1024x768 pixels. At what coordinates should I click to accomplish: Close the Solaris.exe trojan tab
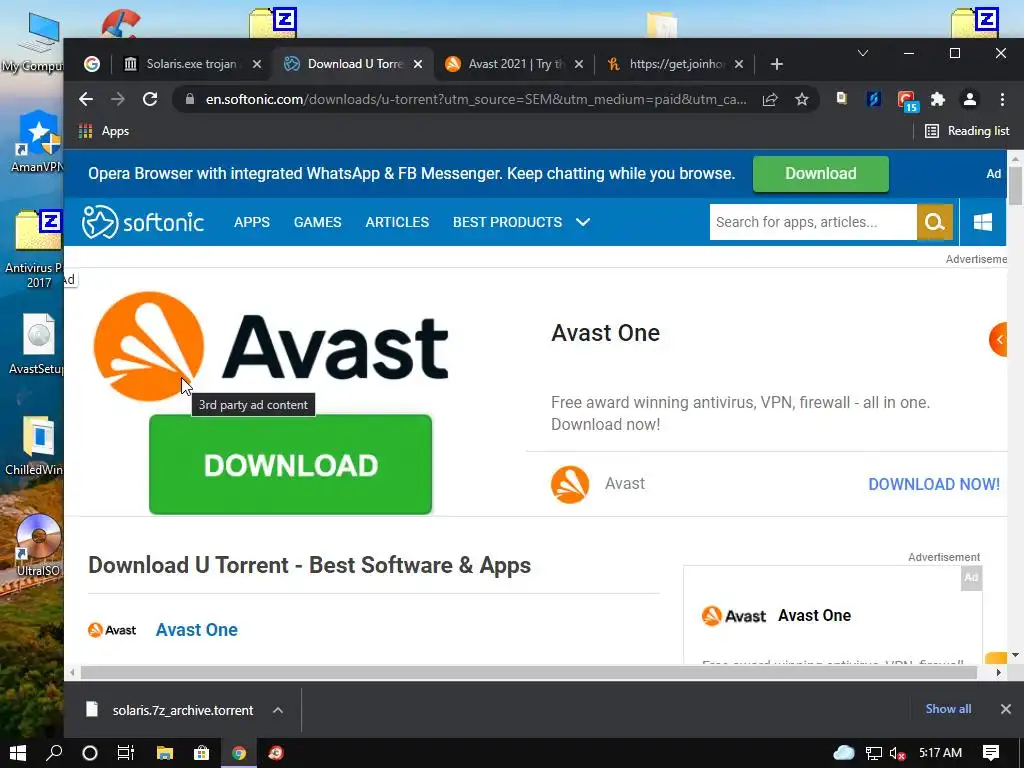pyautogui.click(x=257, y=64)
